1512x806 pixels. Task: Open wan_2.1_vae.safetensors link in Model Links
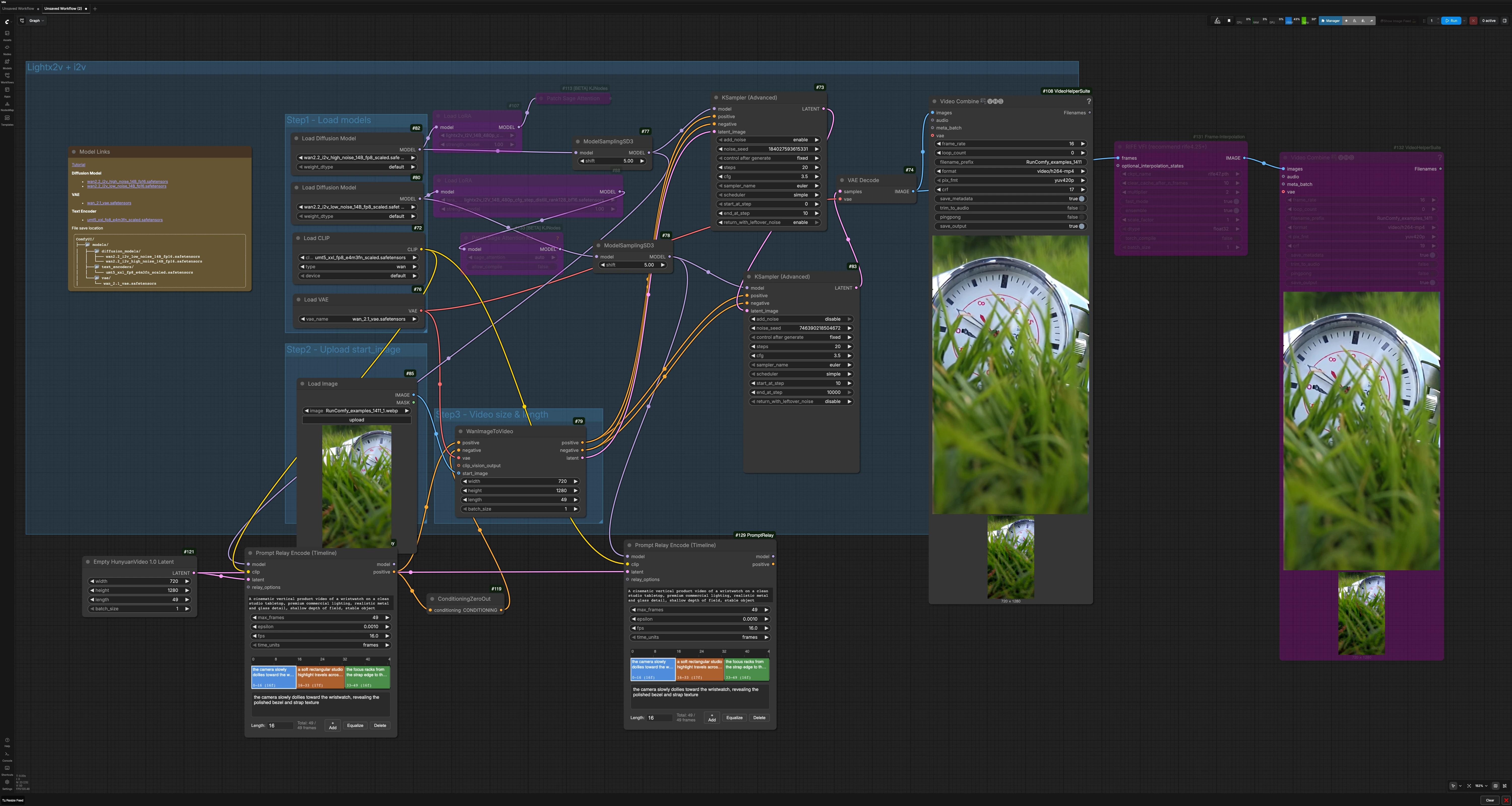[109, 203]
